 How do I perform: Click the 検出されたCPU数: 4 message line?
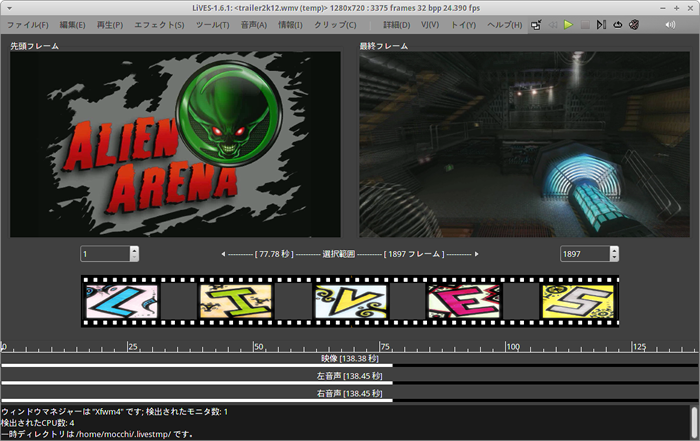pyautogui.click(x=38, y=423)
